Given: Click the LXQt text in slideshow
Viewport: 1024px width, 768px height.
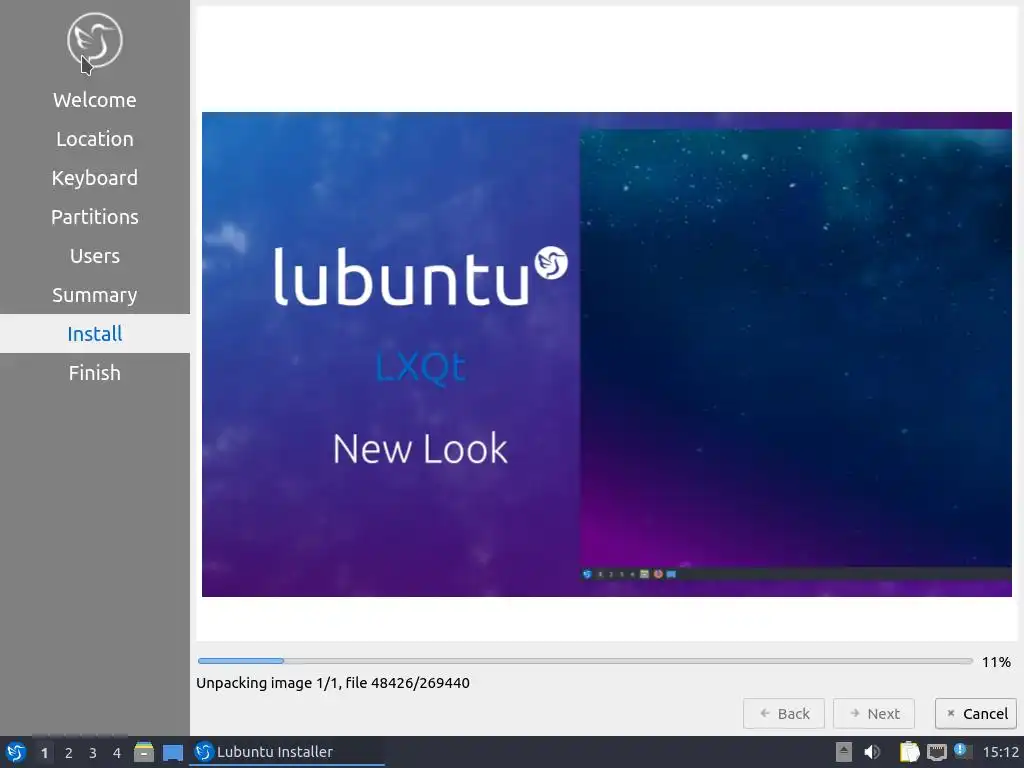Looking at the screenshot, I should (x=421, y=367).
